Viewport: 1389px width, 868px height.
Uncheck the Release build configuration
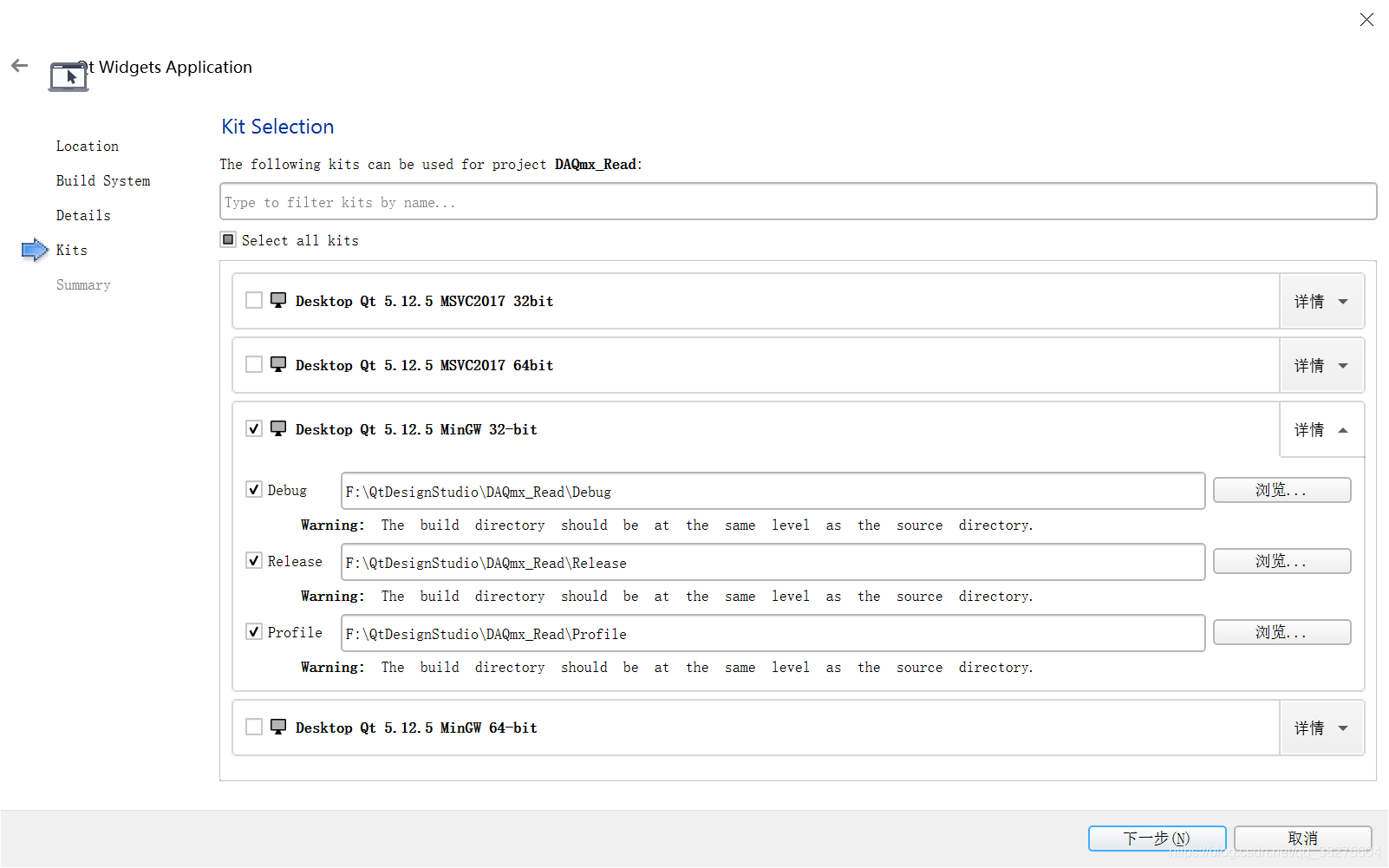click(x=254, y=560)
